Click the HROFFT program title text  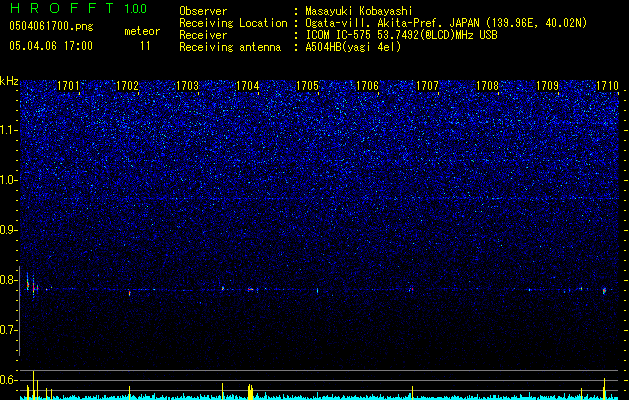pyautogui.click(x=62, y=8)
